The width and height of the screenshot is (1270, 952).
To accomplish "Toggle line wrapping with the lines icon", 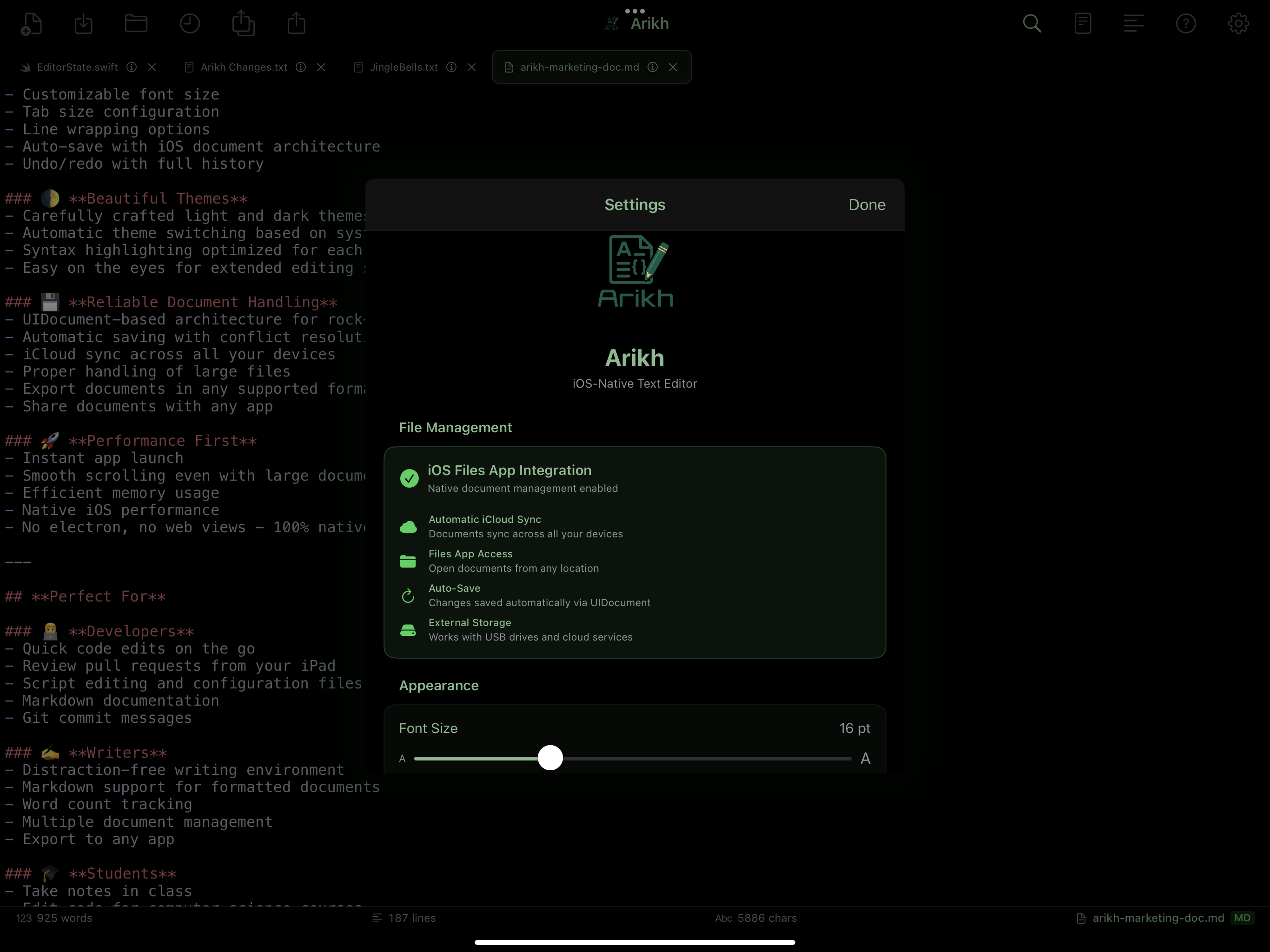I will [1134, 23].
